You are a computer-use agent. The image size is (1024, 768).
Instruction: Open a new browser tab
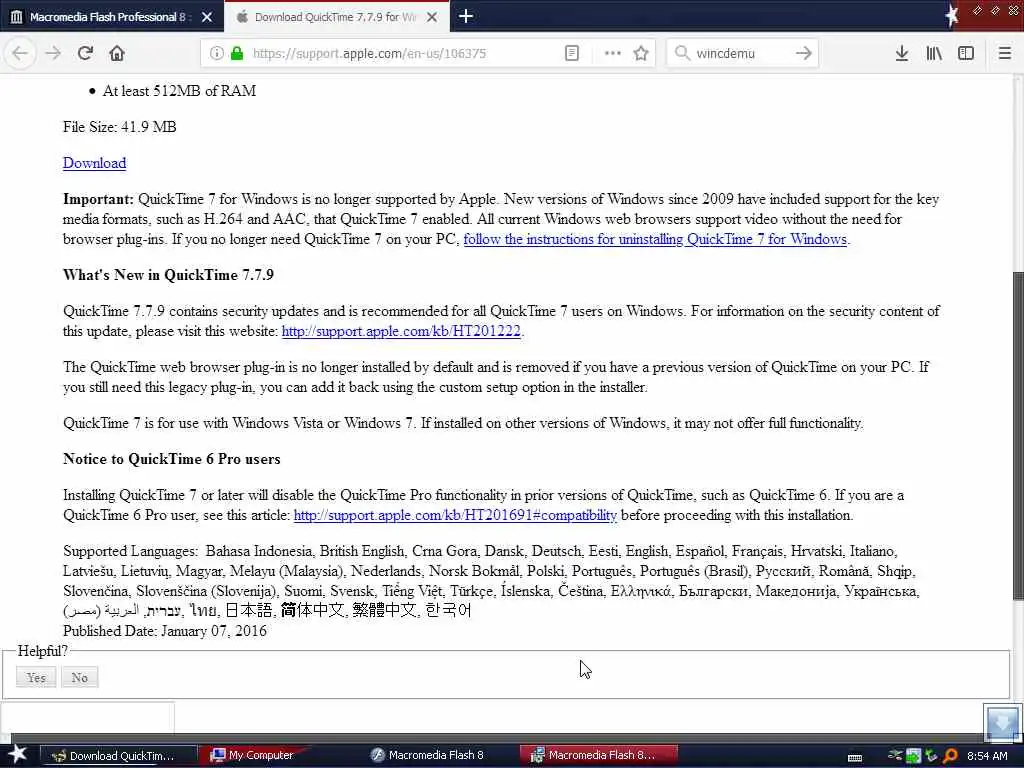point(466,16)
